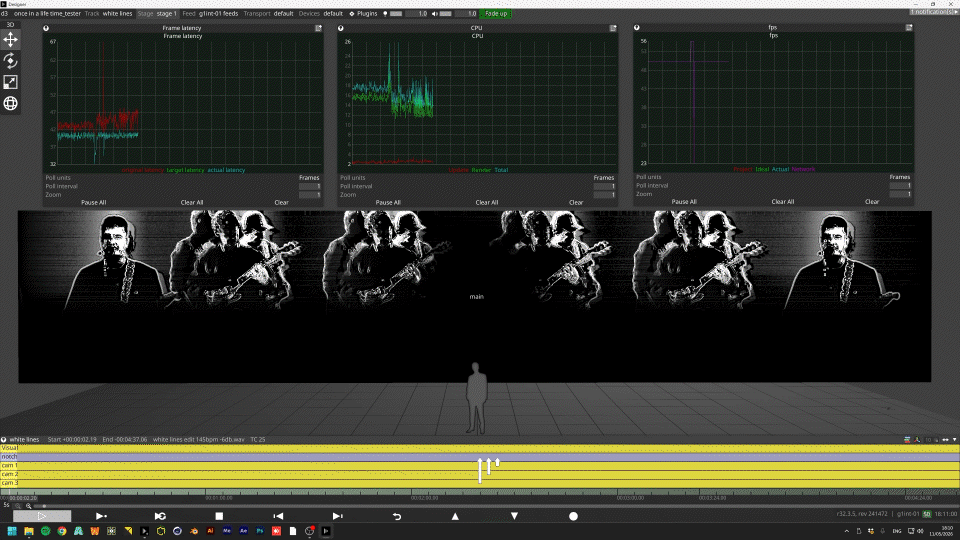
Task: Jump to previous section button
Action: (x=278, y=516)
